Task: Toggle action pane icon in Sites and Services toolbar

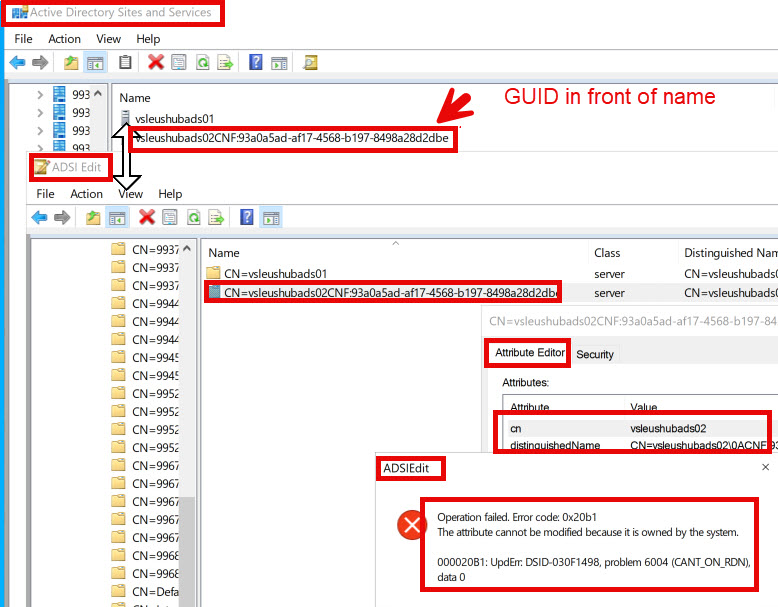Action: (x=279, y=63)
